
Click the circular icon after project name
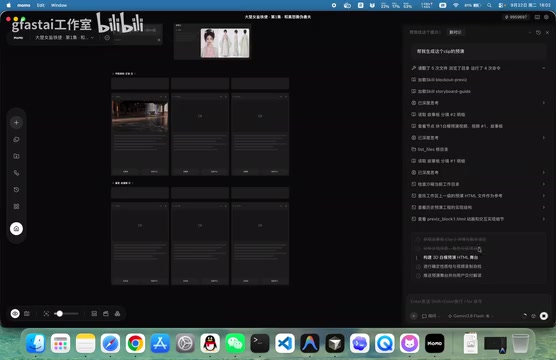tap(107, 38)
